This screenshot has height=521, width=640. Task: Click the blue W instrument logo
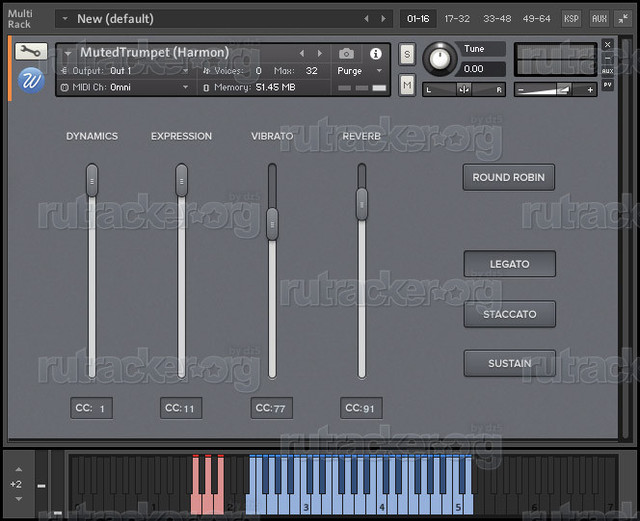31,80
